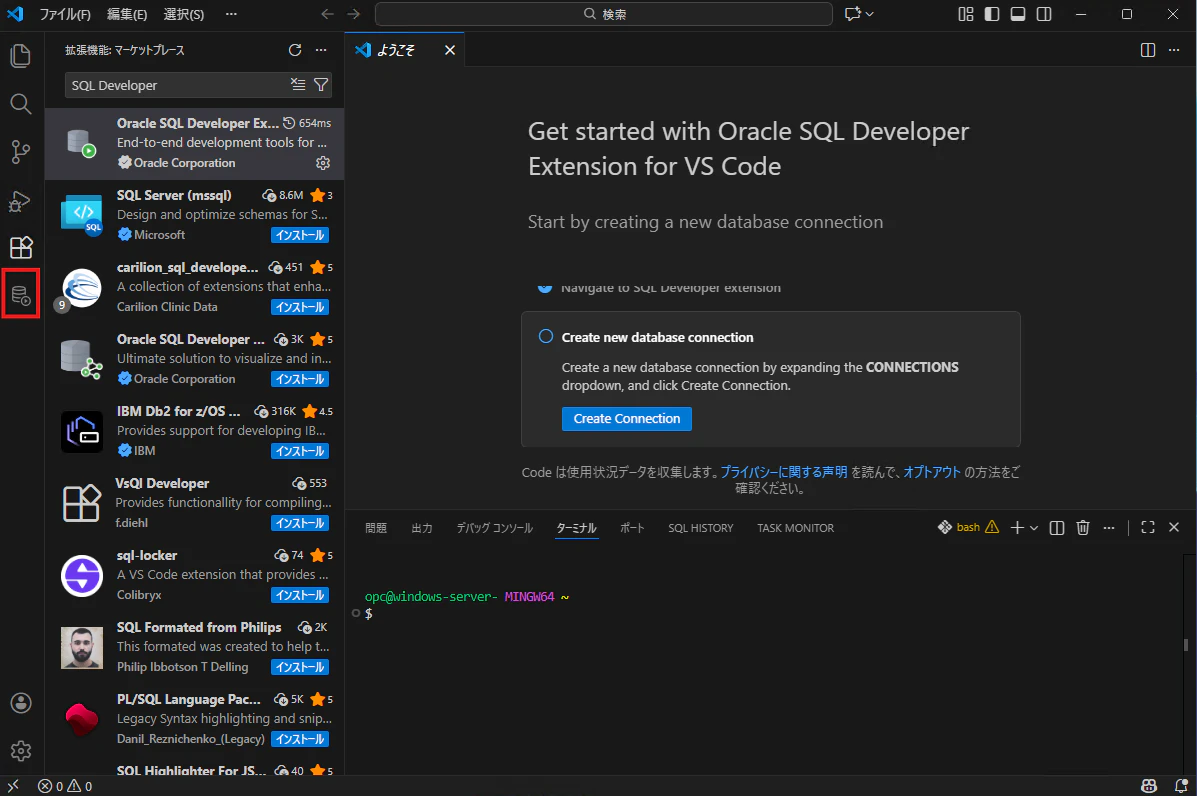Open the Accounts icon in activity bar
Viewport: 1197px width, 796px height.
coord(21,703)
